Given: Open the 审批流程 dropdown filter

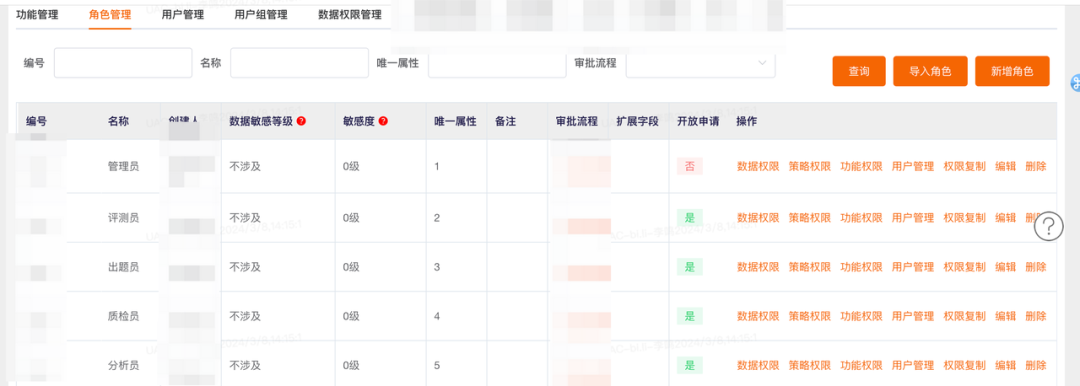Looking at the screenshot, I should point(700,63).
